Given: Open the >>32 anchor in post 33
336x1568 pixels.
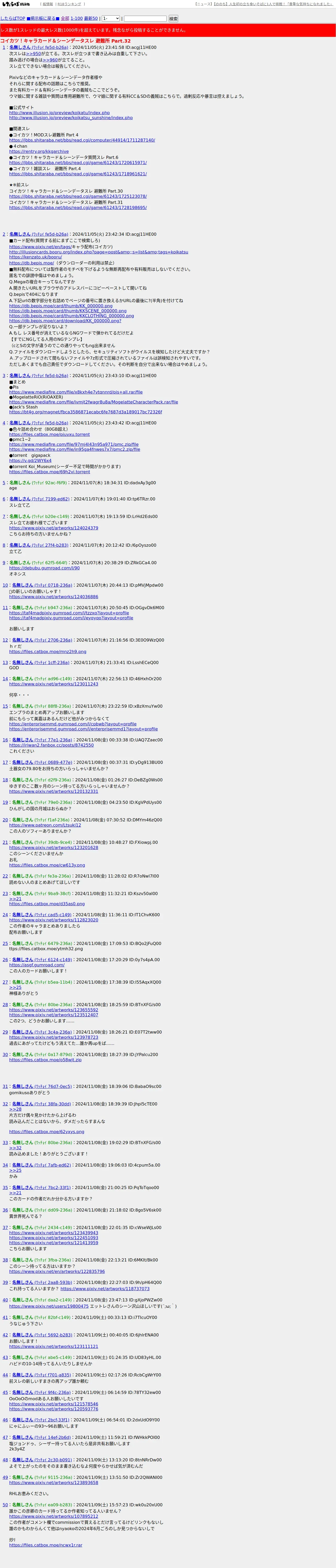Looking at the screenshot, I should pyautogui.click(x=15, y=1148).
